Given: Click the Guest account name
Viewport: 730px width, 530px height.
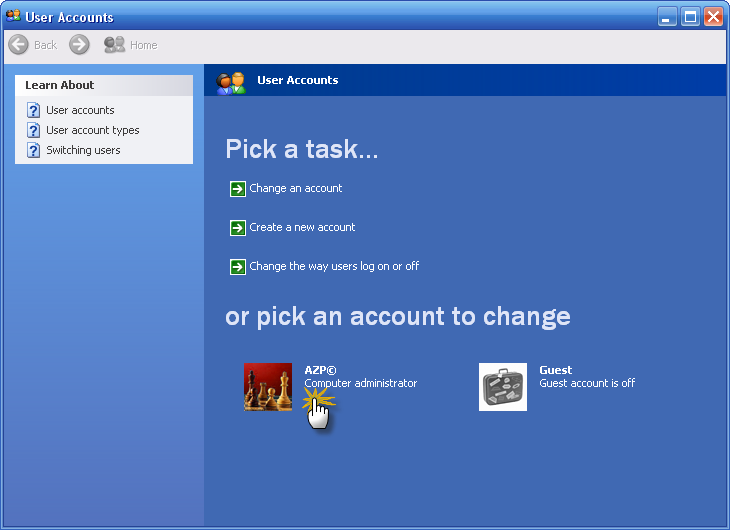Looking at the screenshot, I should pos(555,370).
